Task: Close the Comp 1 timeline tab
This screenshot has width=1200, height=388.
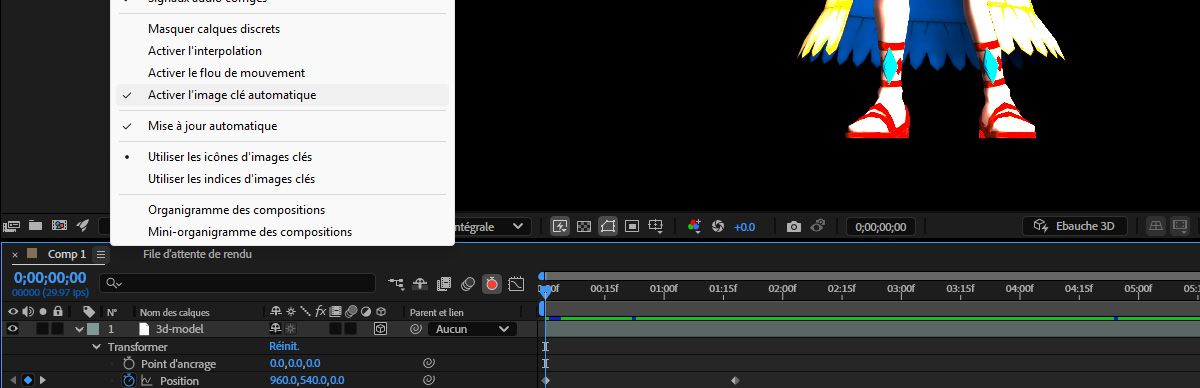Action: coord(15,255)
